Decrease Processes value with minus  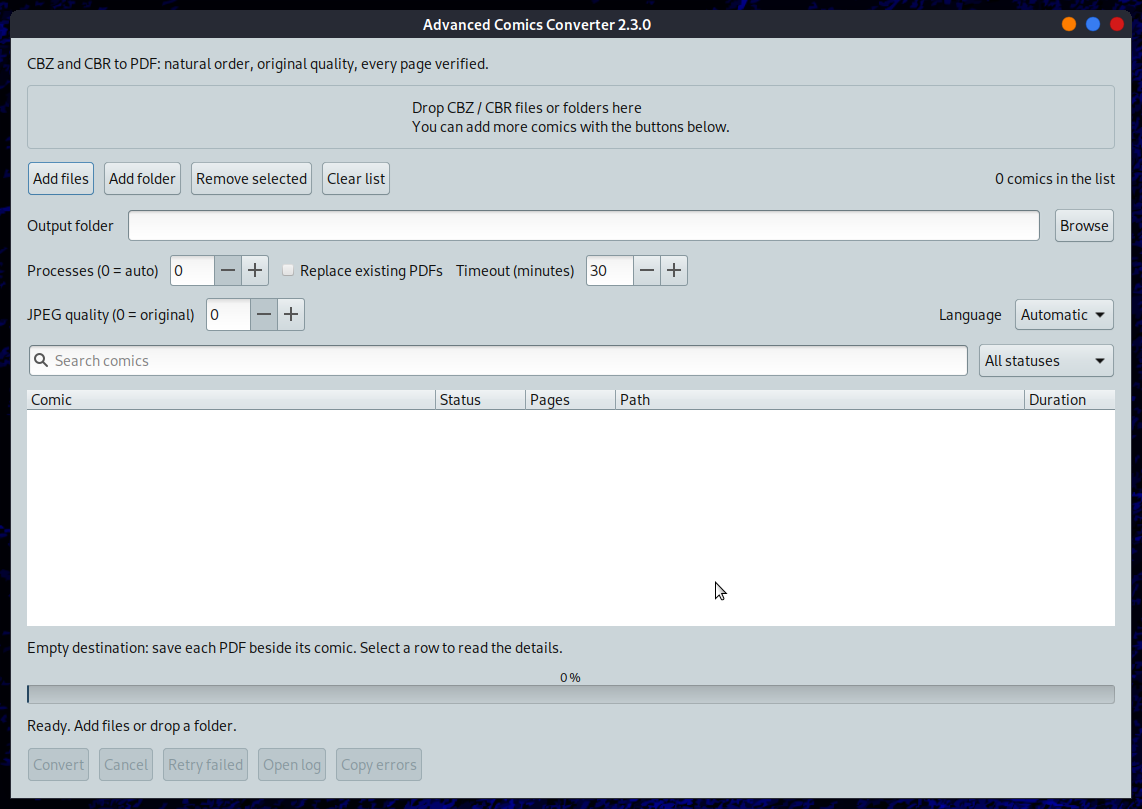coord(228,271)
